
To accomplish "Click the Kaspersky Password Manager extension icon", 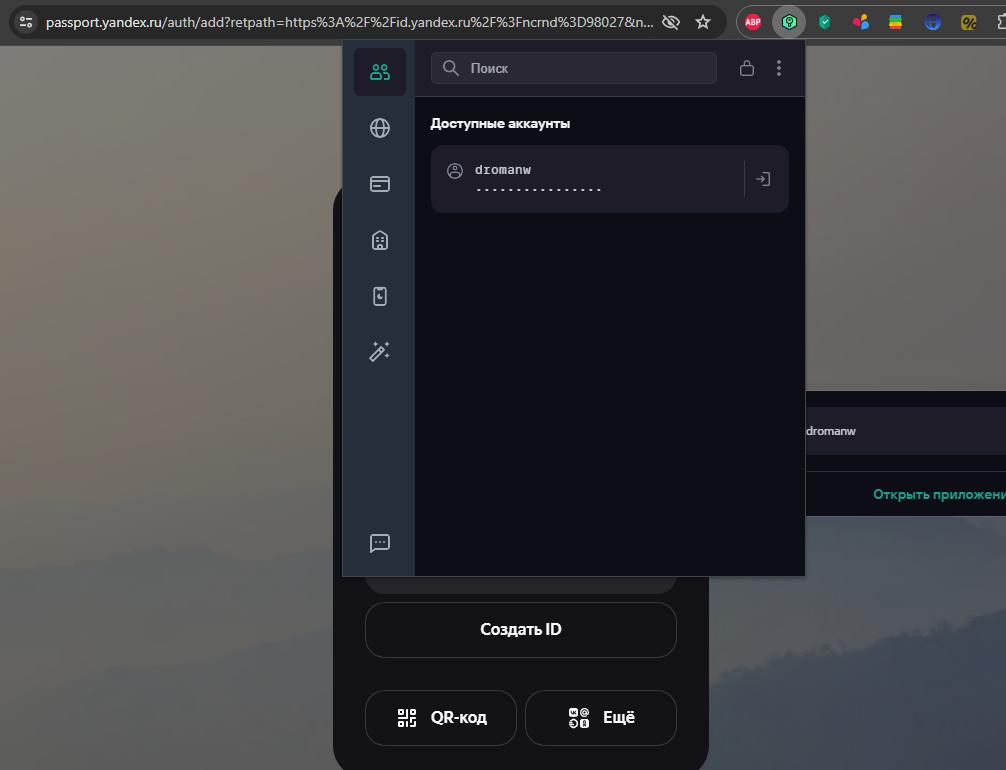I will click(789, 22).
